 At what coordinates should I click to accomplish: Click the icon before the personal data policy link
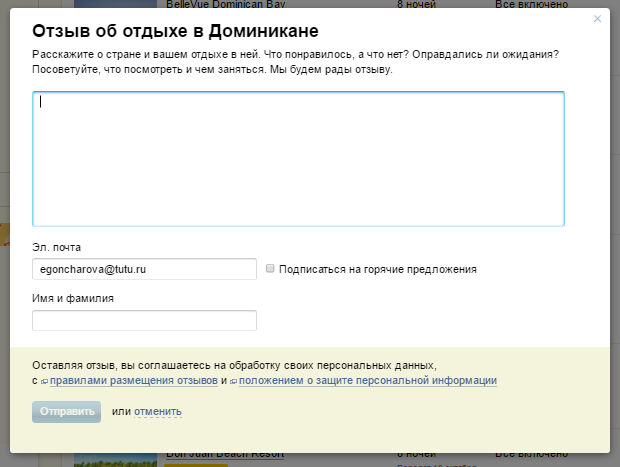234,381
